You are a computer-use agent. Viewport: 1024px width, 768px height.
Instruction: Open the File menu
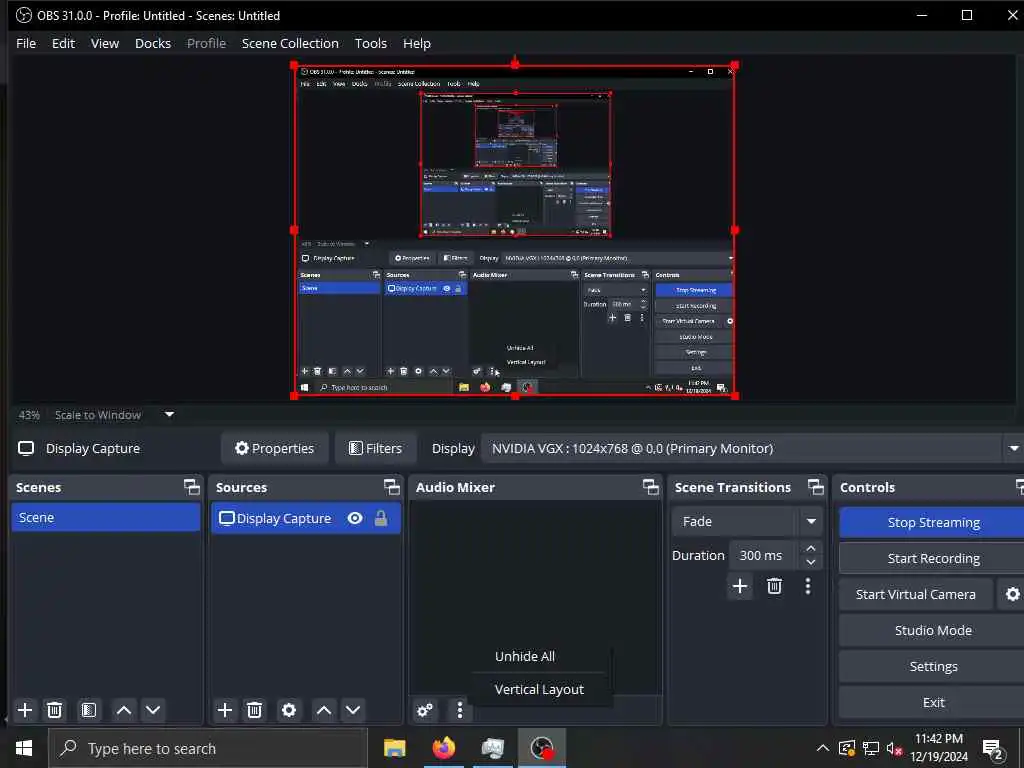click(x=26, y=43)
